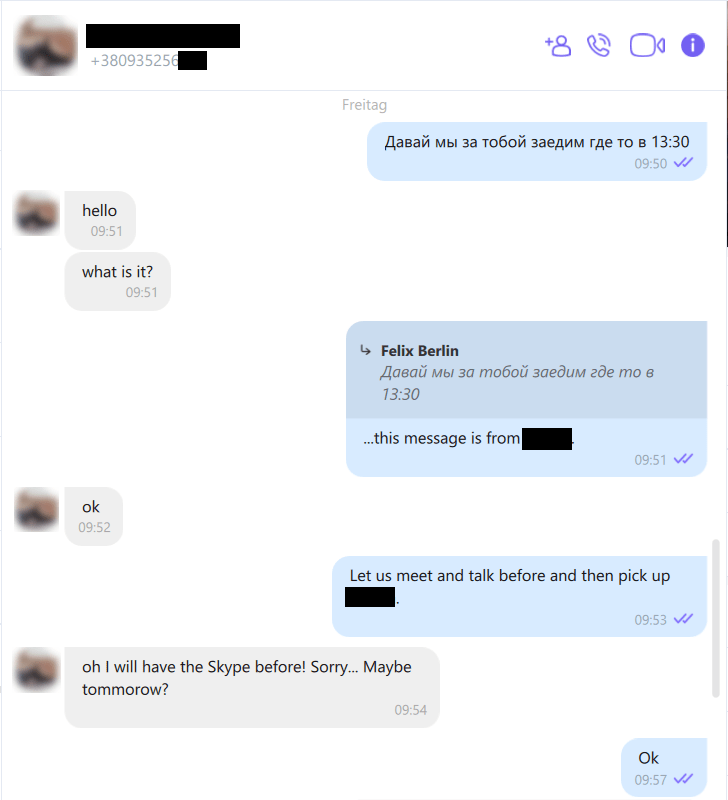This screenshot has width=728, height=800.
Task: Click the Freitag date separator
Action: point(364,105)
